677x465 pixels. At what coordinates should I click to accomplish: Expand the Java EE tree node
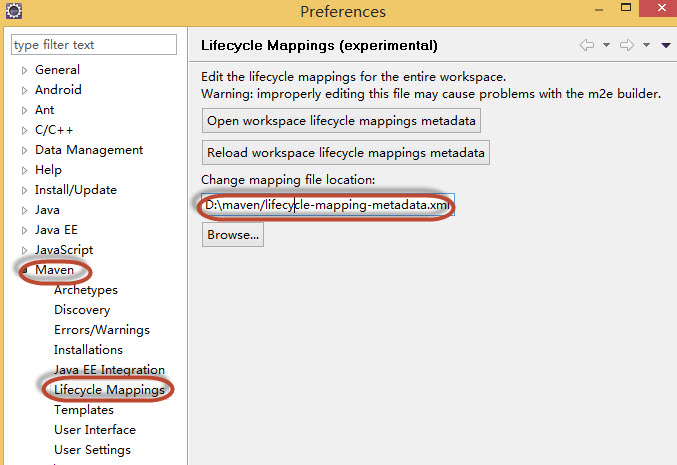click(24, 230)
